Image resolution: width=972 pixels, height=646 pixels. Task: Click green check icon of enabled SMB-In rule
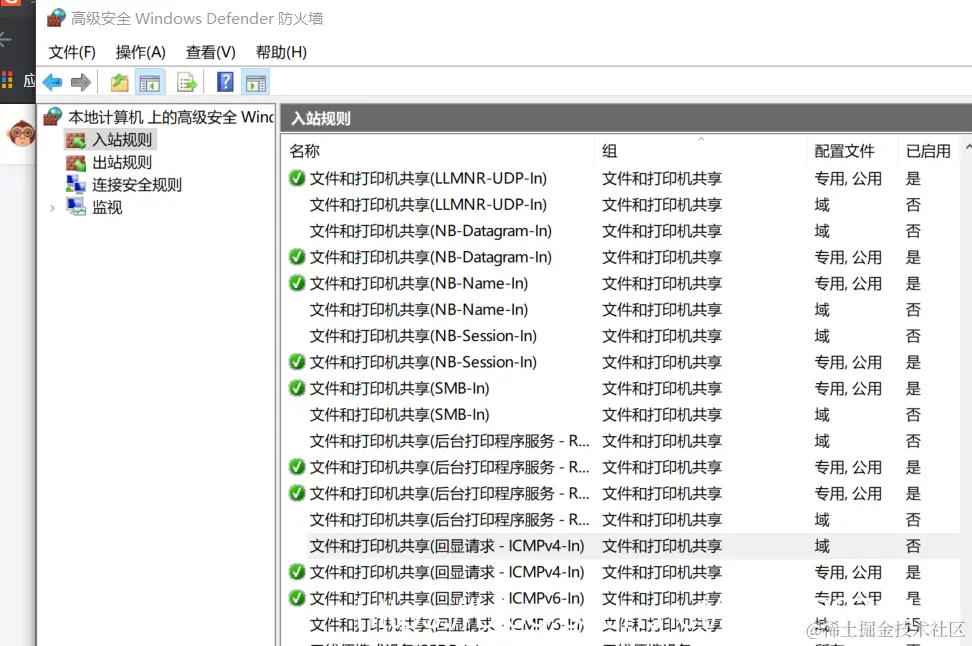click(x=297, y=388)
